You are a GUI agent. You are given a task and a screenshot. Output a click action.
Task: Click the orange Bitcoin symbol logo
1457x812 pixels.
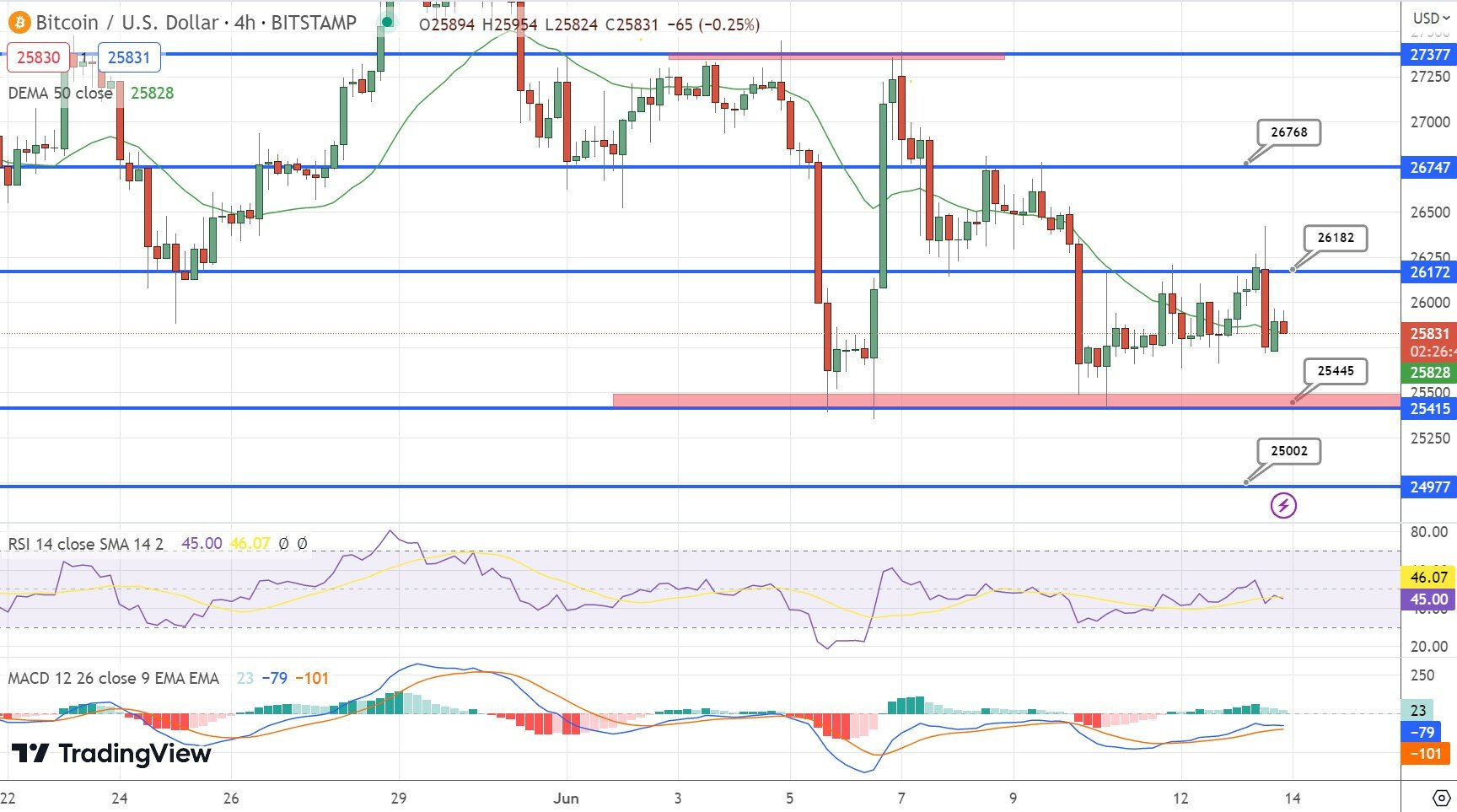pos(19,23)
